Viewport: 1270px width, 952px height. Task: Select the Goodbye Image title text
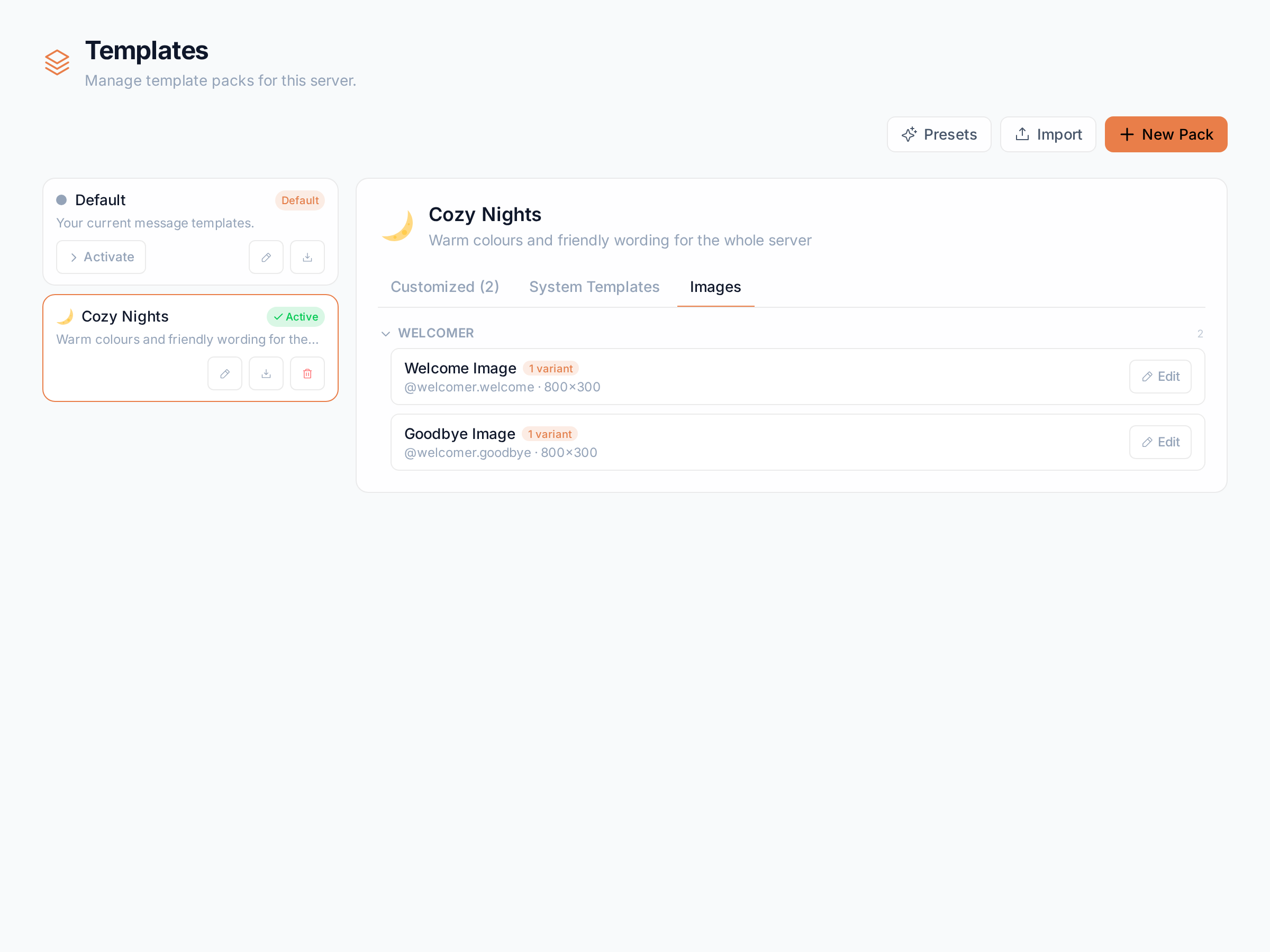pos(459,434)
